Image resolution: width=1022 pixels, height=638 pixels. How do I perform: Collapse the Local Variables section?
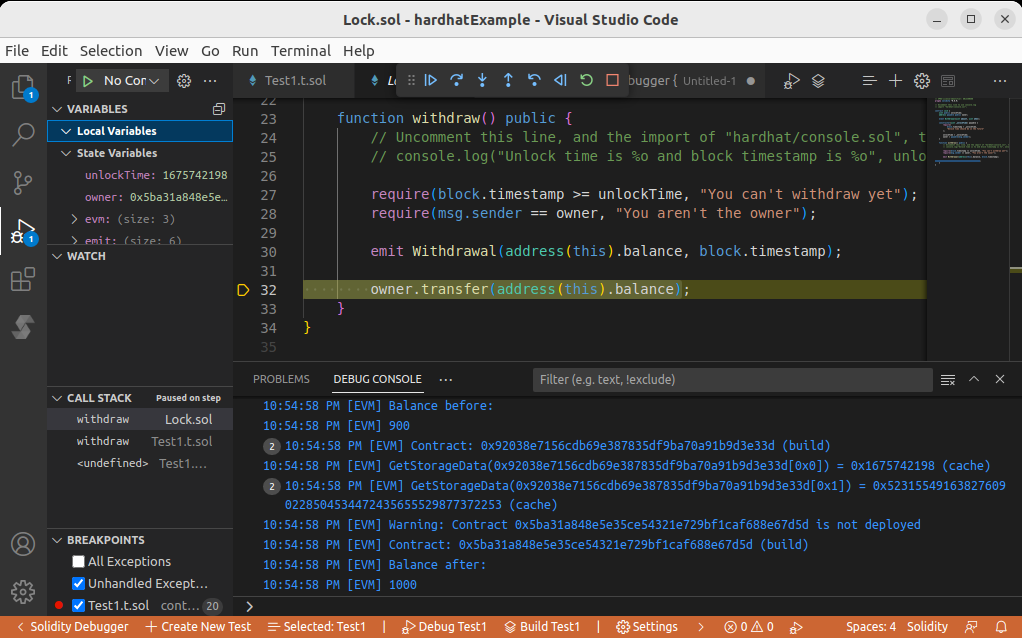(x=66, y=131)
